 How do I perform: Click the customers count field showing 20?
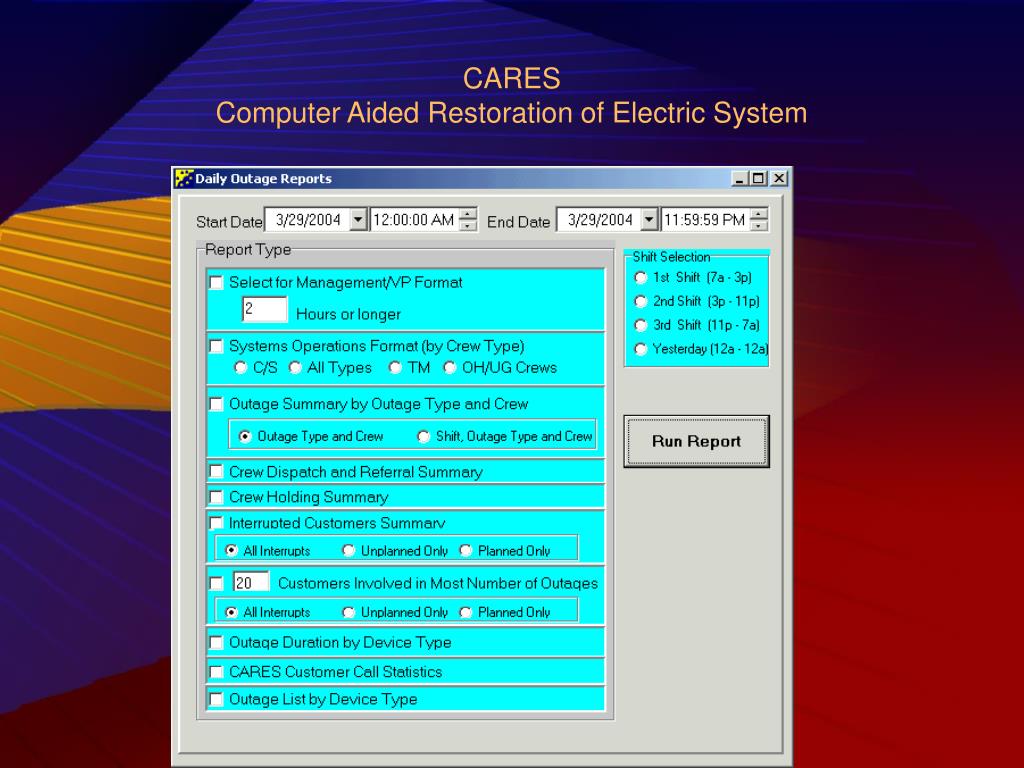coord(251,582)
